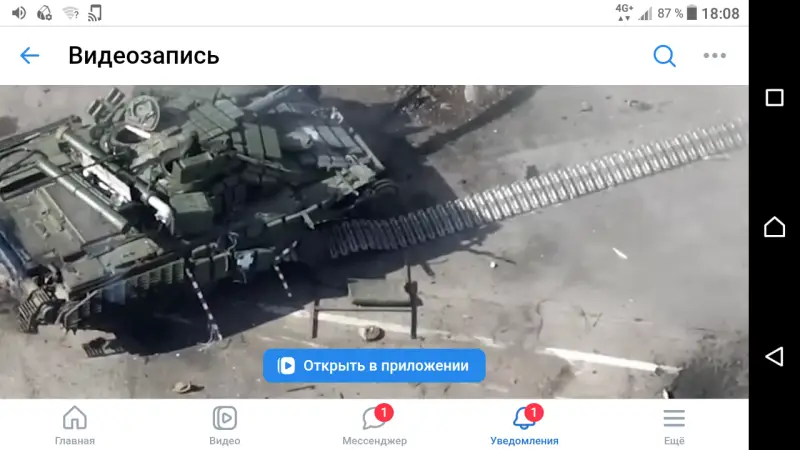Tap the Android back triangle button
Screen dimensions: 800x450
774,356
